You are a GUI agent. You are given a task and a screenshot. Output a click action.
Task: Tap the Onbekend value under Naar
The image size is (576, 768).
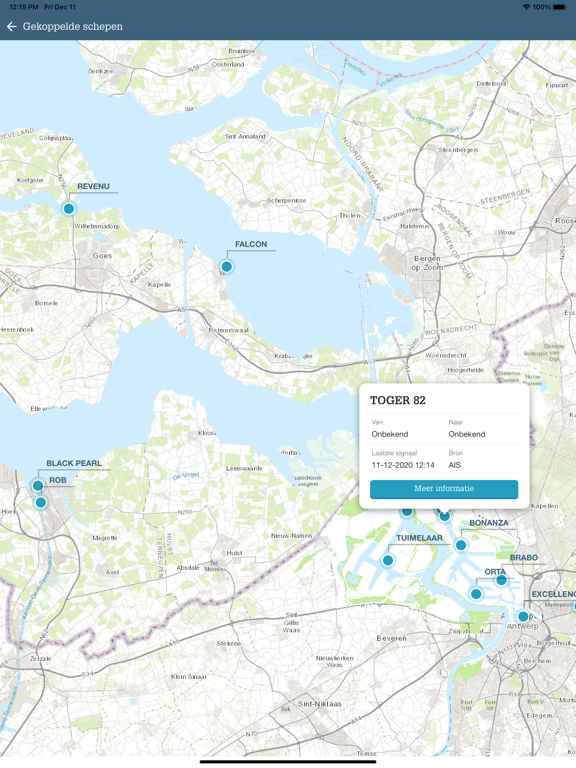[x=467, y=434]
